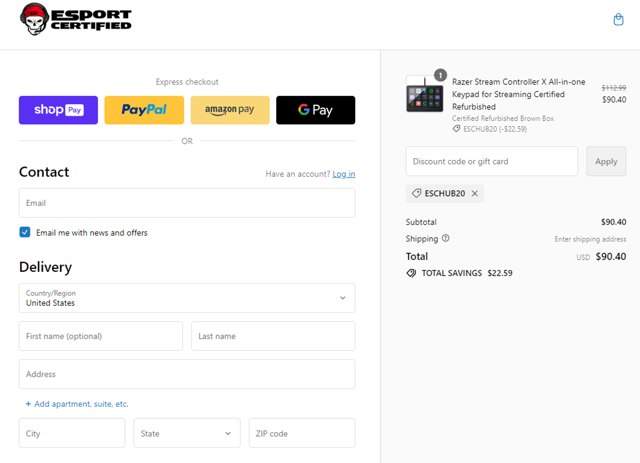Click the Delivery heading
The height and width of the screenshot is (463, 640).
pos(45,267)
